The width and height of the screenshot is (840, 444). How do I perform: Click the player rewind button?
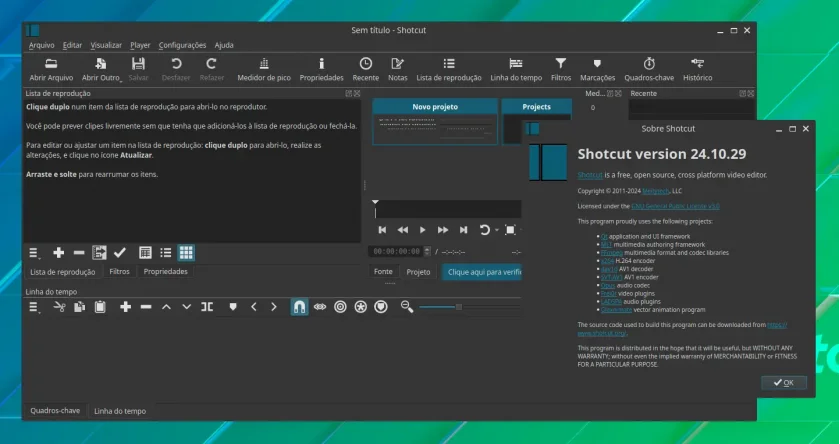[402, 230]
